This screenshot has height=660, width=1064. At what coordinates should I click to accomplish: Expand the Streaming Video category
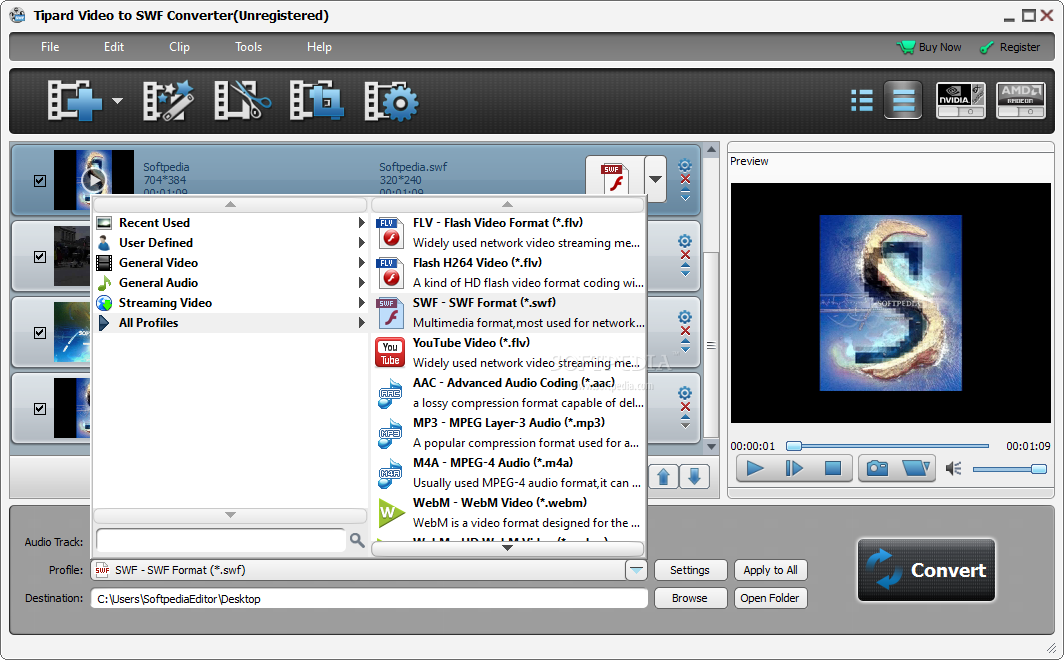point(230,303)
